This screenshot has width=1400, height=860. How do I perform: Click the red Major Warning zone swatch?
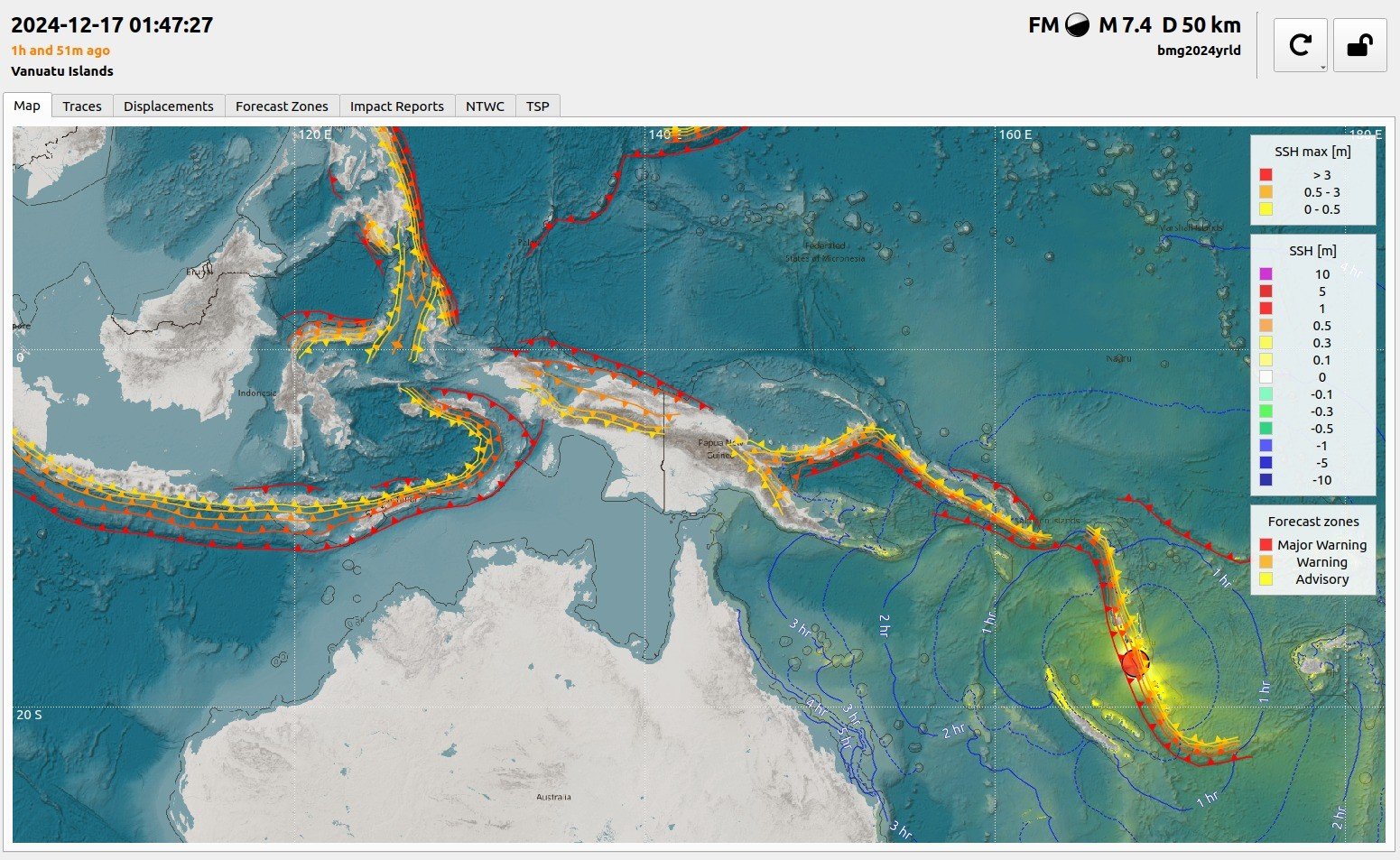(1266, 545)
